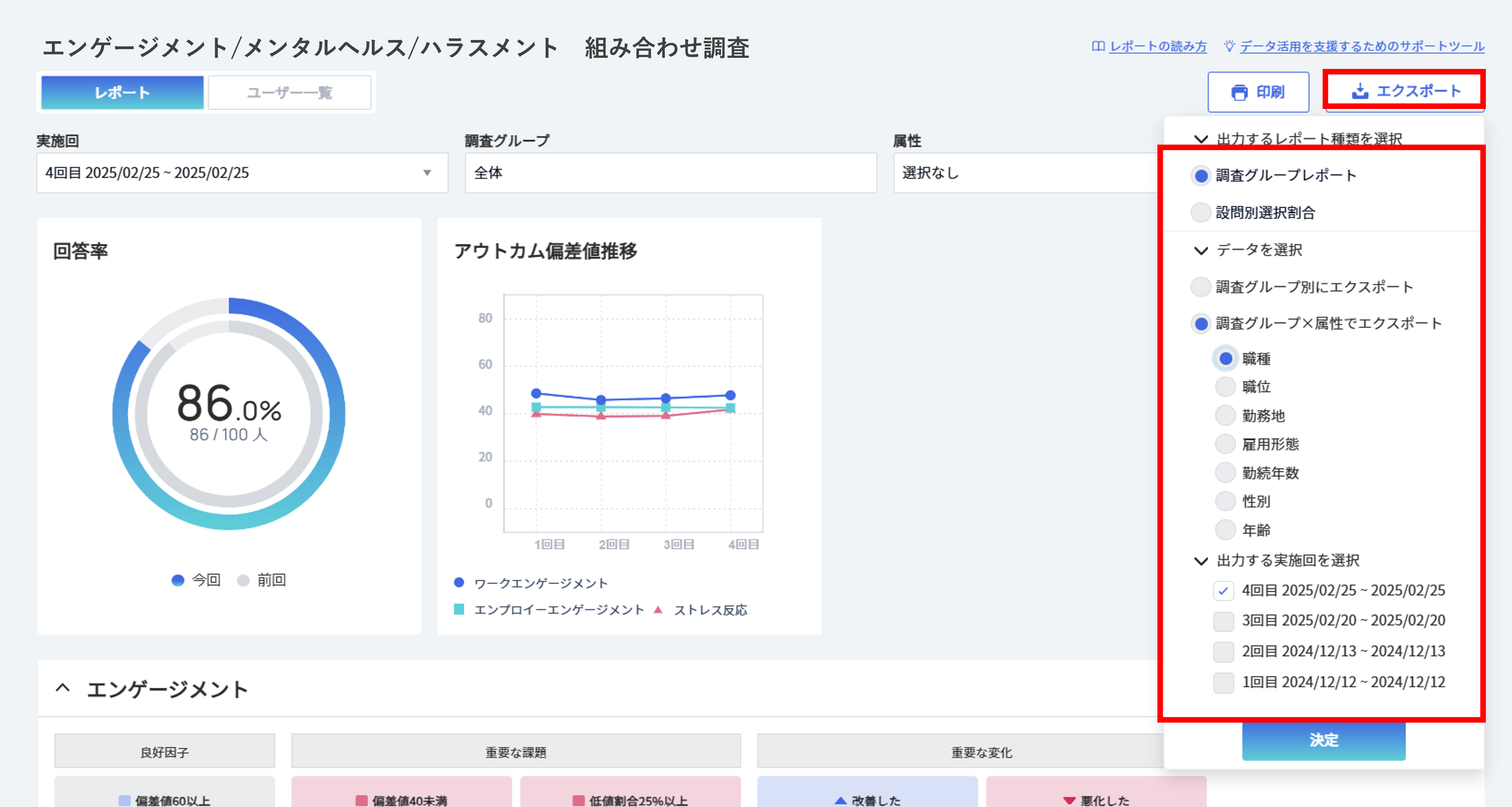Screen dimensions: 1512x807
Task: Click the lightbulb icon beside サポートツール link
Action: coord(1229,46)
